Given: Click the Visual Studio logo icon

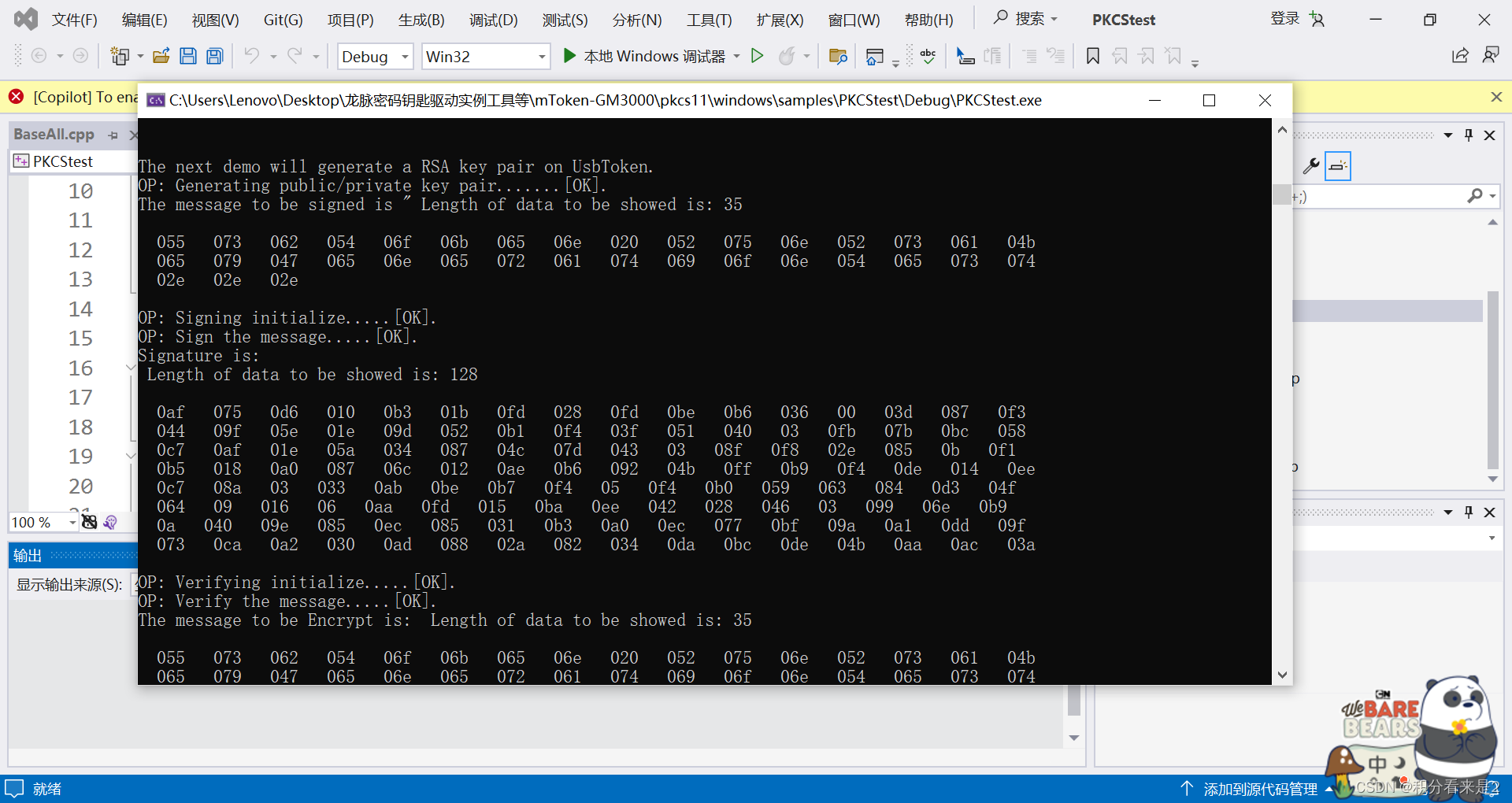Looking at the screenshot, I should (x=26, y=19).
